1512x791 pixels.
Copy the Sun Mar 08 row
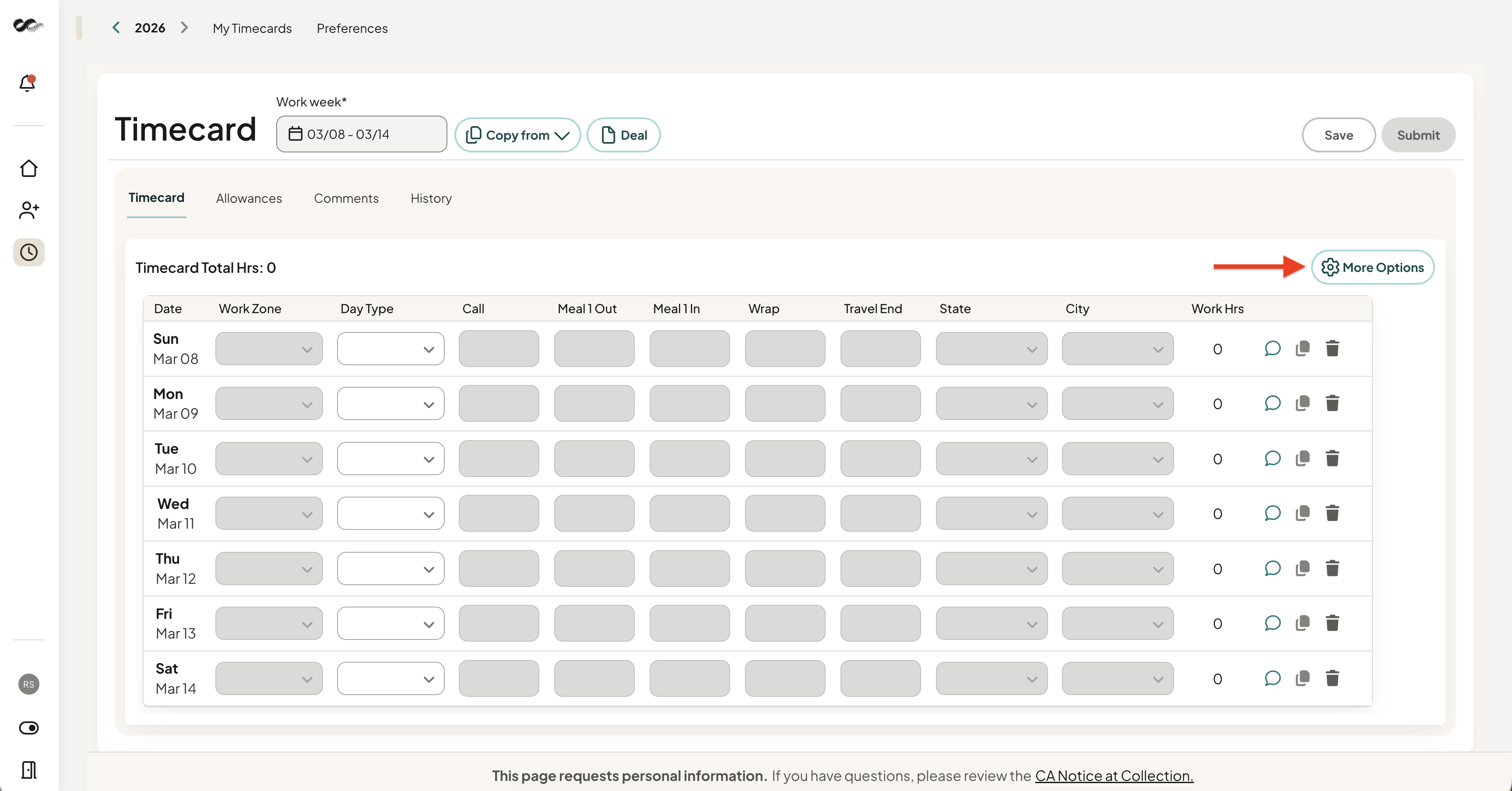(1302, 349)
